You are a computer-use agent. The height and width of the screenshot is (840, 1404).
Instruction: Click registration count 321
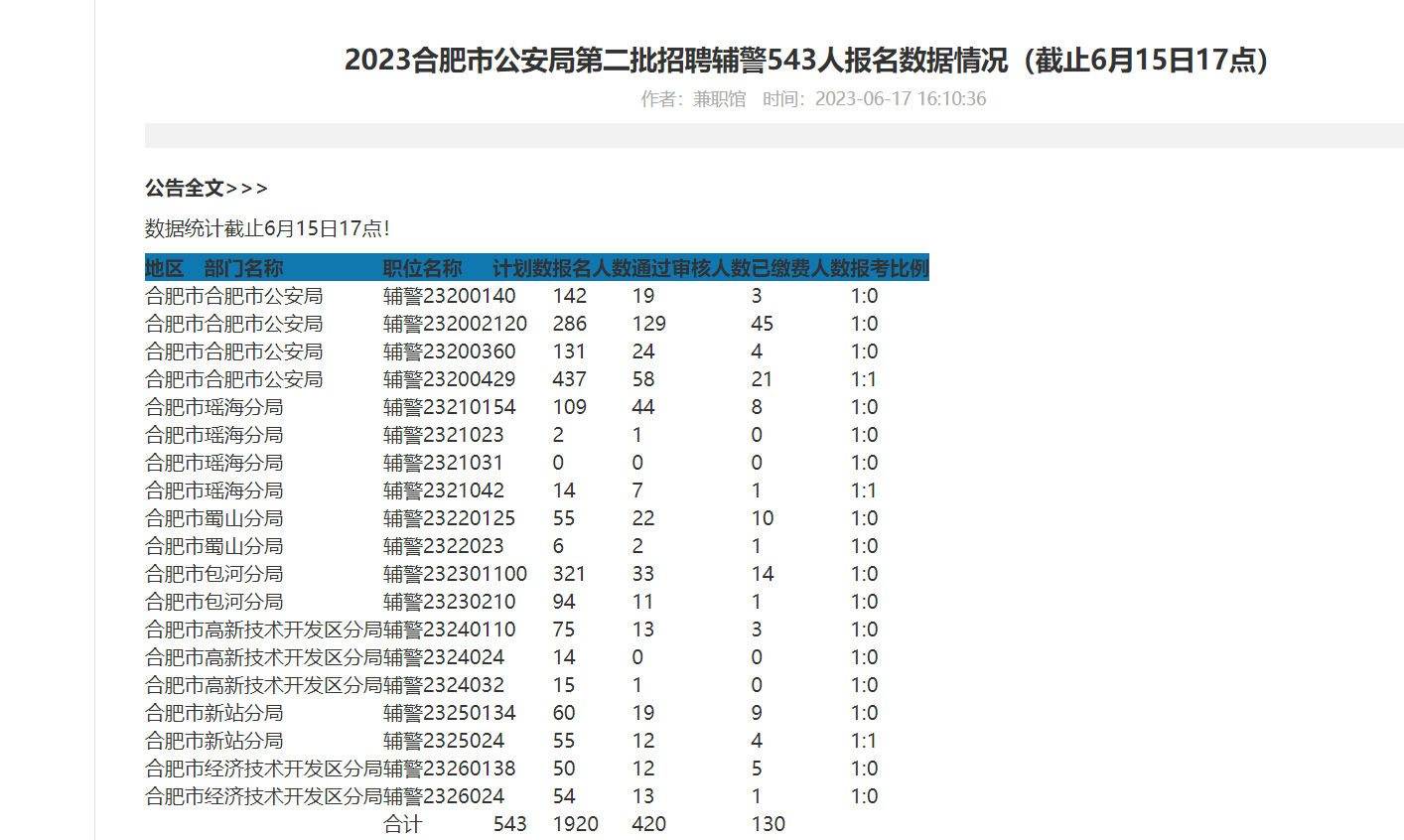pos(570,574)
